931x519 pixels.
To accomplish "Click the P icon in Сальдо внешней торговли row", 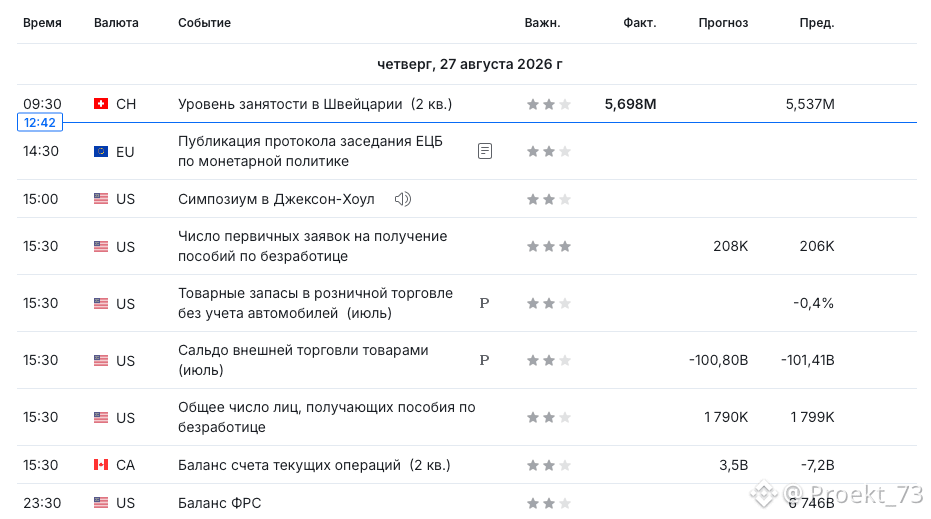I will pos(484,360).
